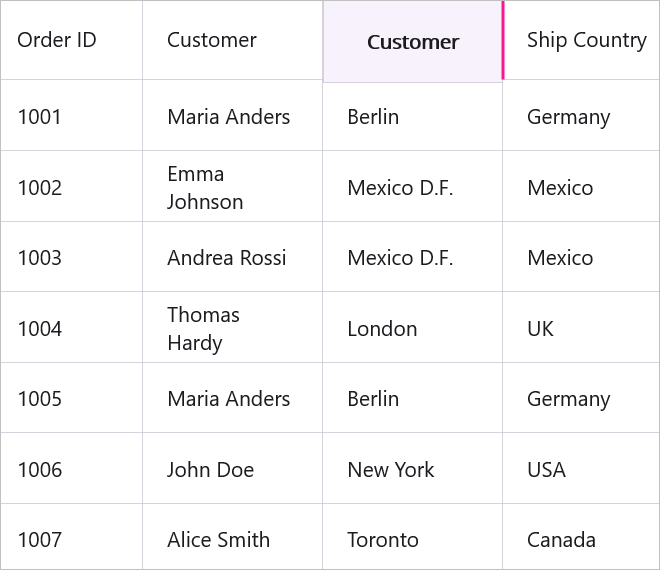The height and width of the screenshot is (570, 660).
Task: Select the non-highlighted Customer column header
Action: (x=232, y=40)
